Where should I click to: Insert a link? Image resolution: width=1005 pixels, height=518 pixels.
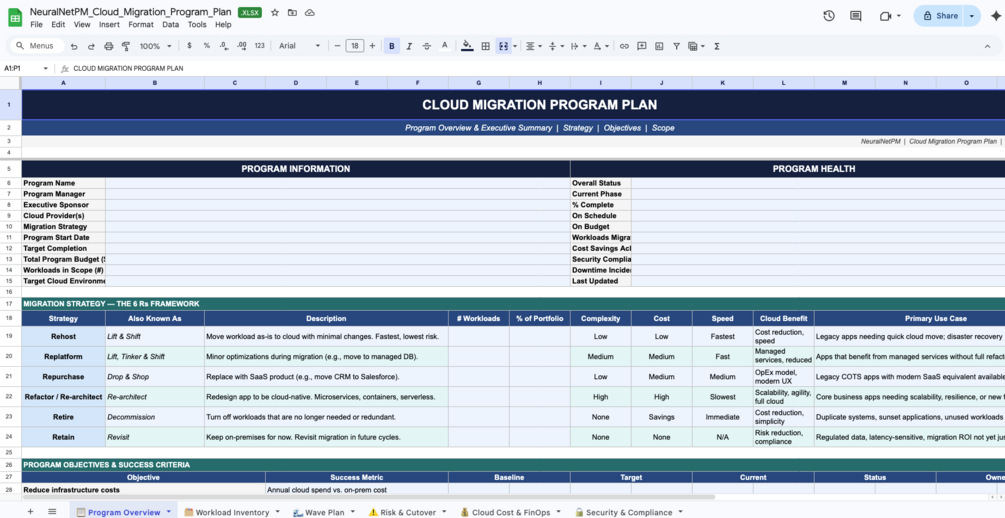point(624,46)
